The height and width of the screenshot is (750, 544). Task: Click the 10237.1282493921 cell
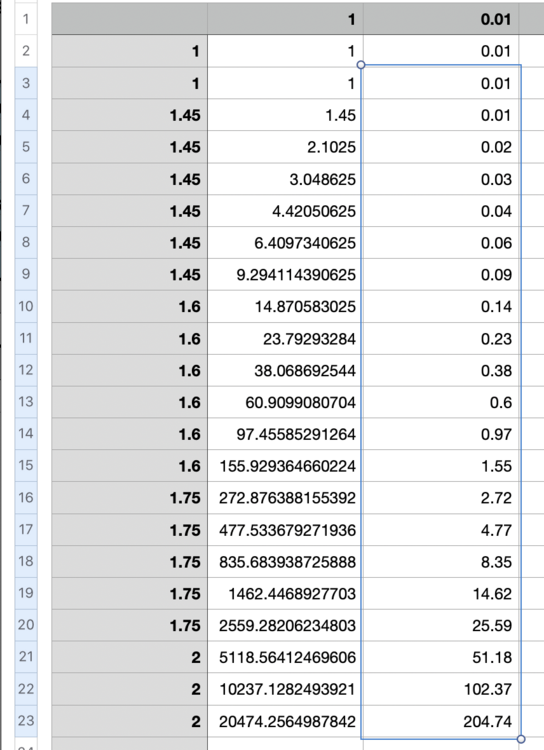click(285, 689)
